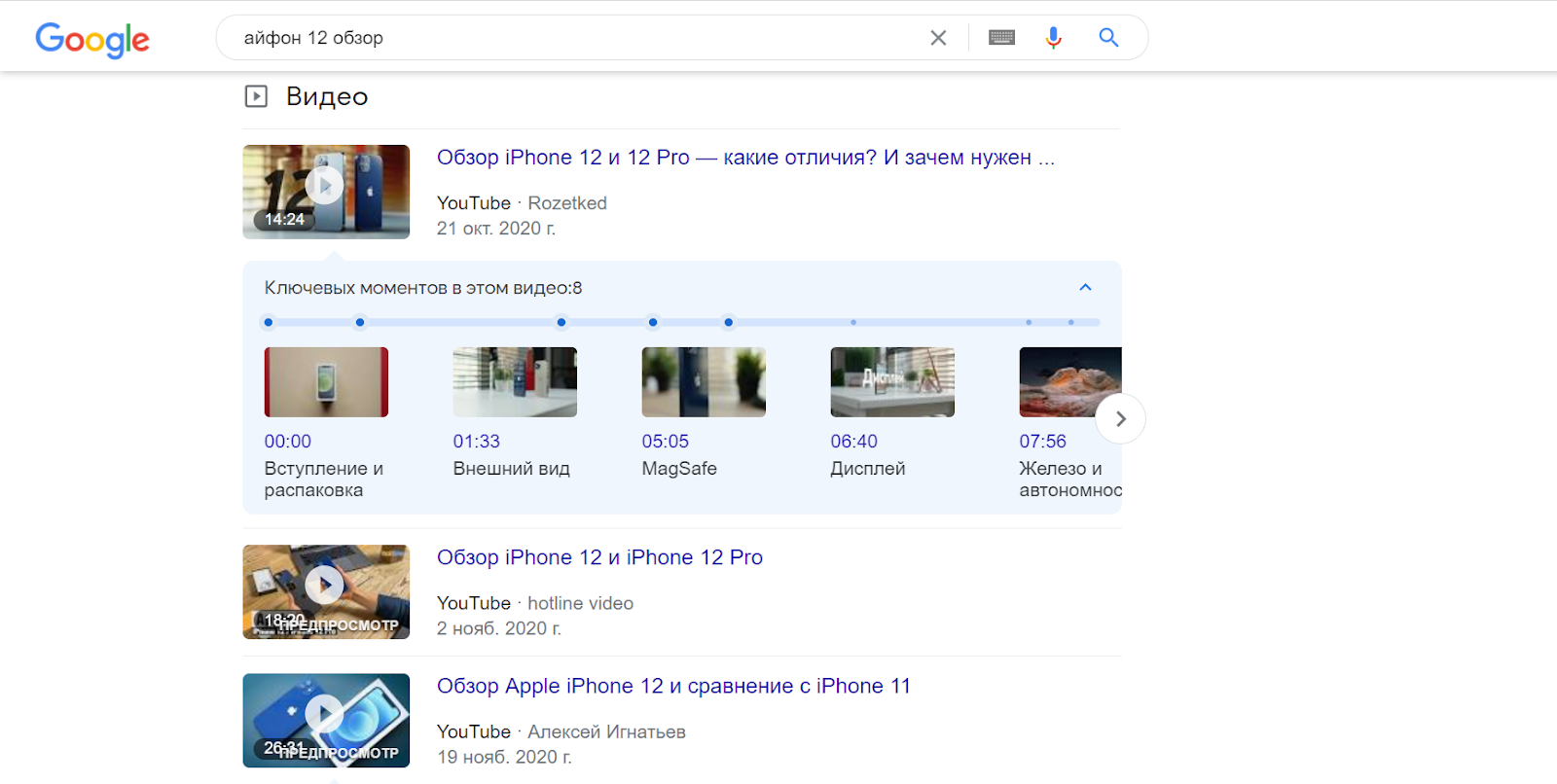Click label Железо и автономность
The image size is (1557, 784).
pyautogui.click(x=1070, y=480)
